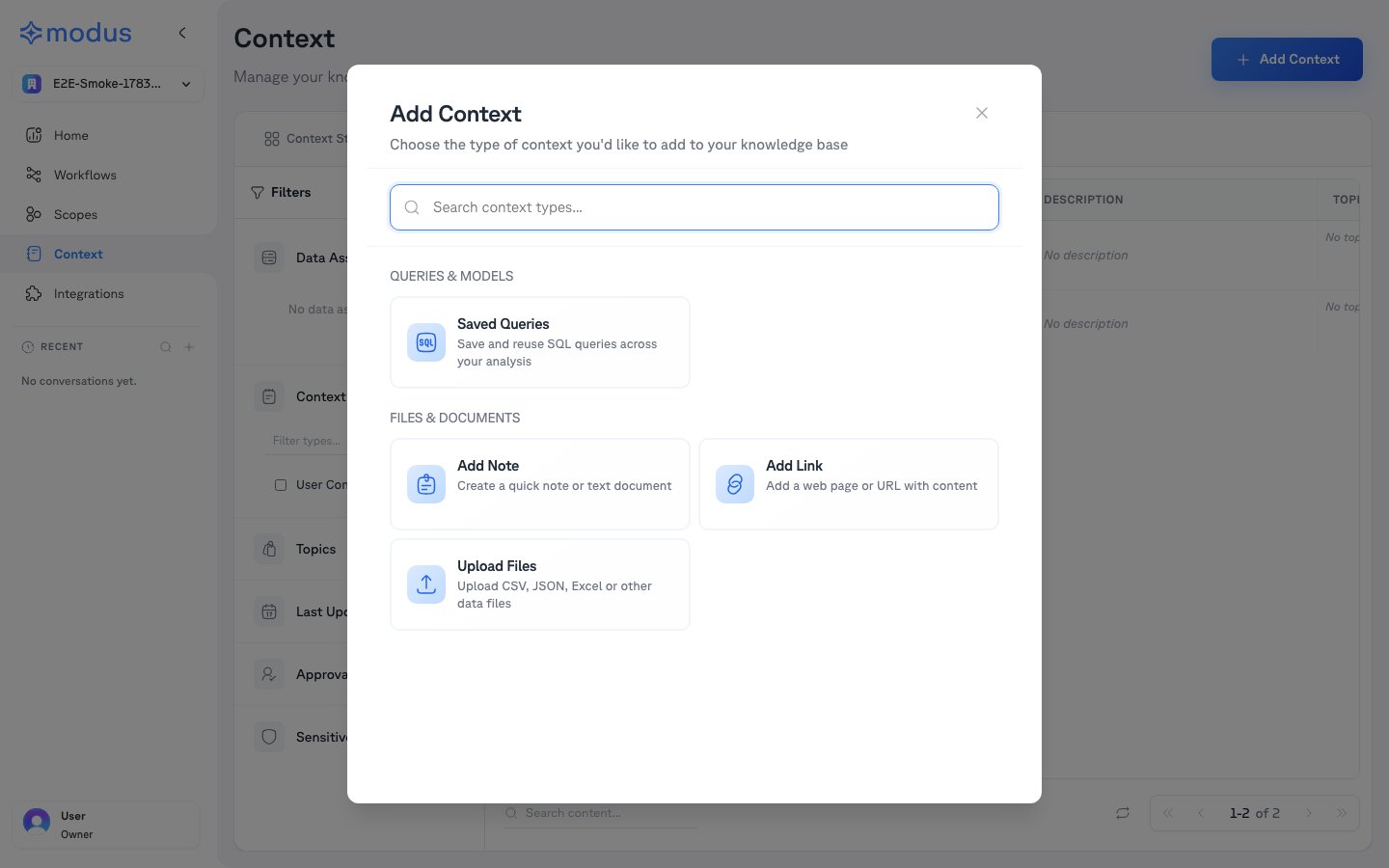Focus the Search context types field
The height and width of the screenshot is (868, 1389).
[694, 207]
